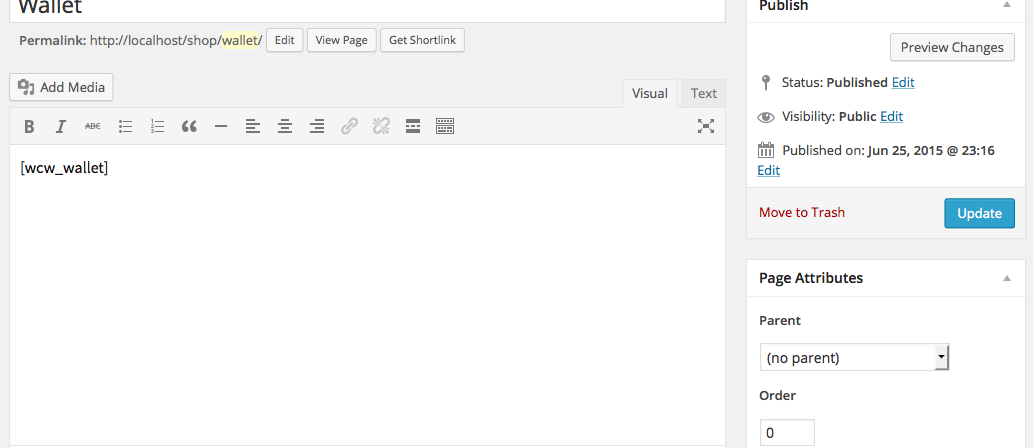Open Add Media dialog

coord(61,87)
